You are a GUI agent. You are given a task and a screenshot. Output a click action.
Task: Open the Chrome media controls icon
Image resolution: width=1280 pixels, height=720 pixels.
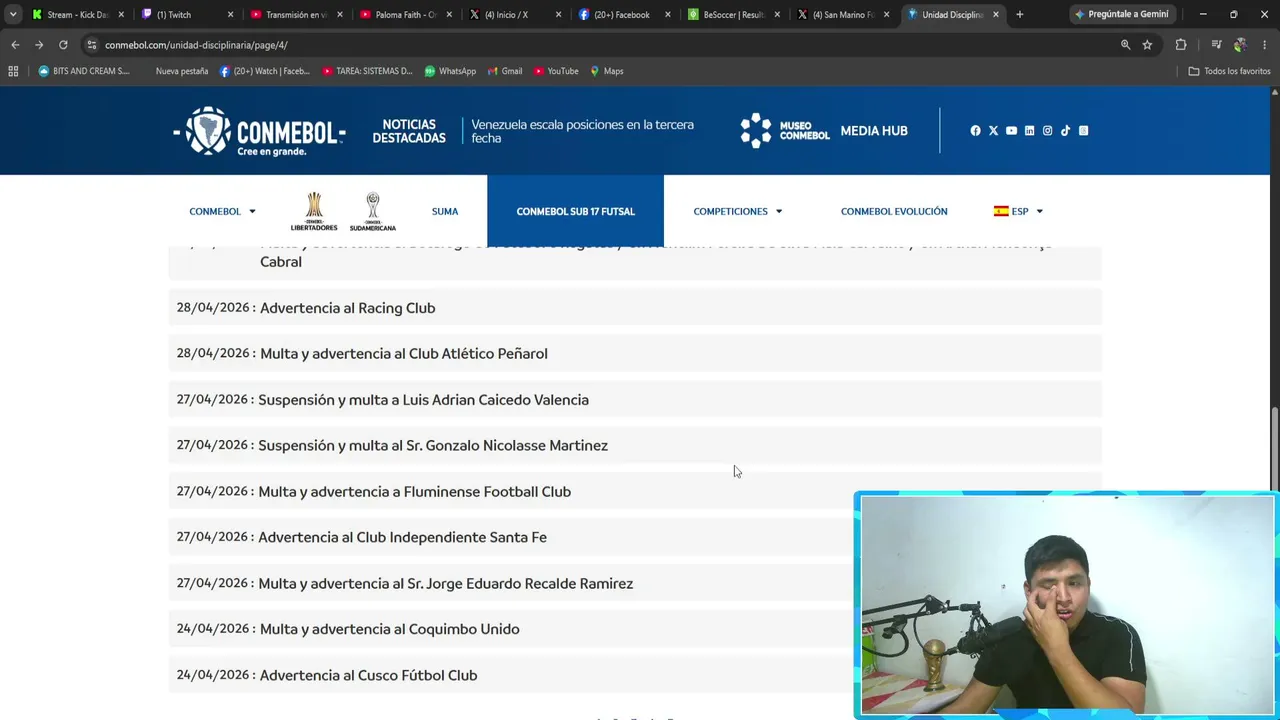[x=1216, y=45]
